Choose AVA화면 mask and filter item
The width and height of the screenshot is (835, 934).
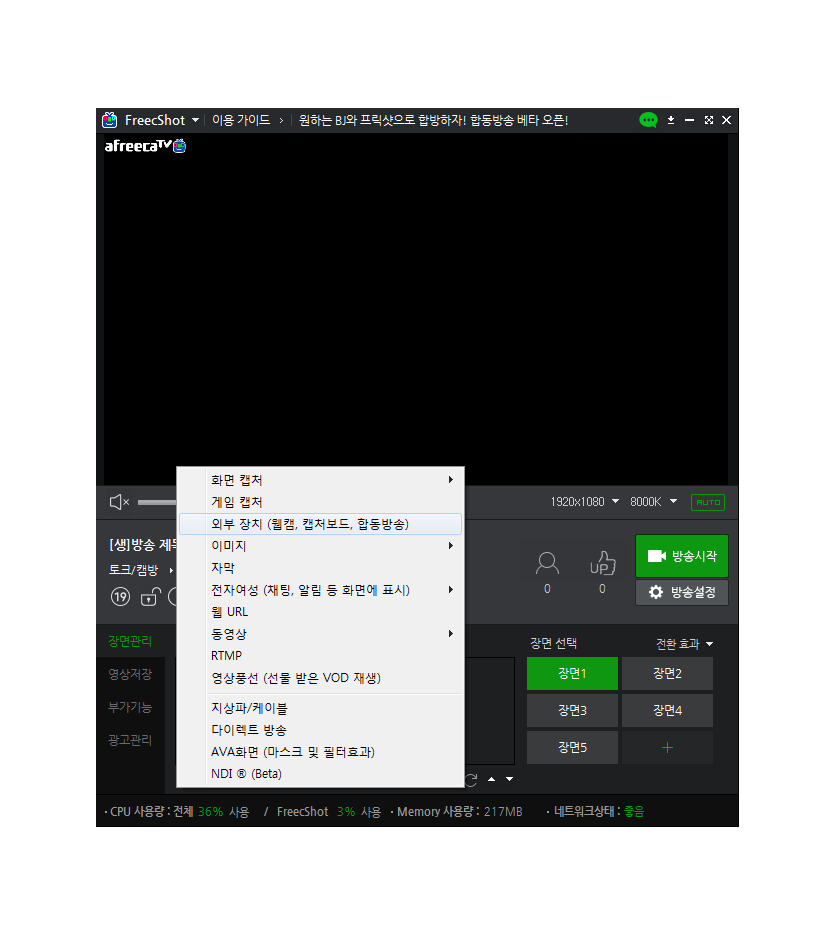click(320, 752)
